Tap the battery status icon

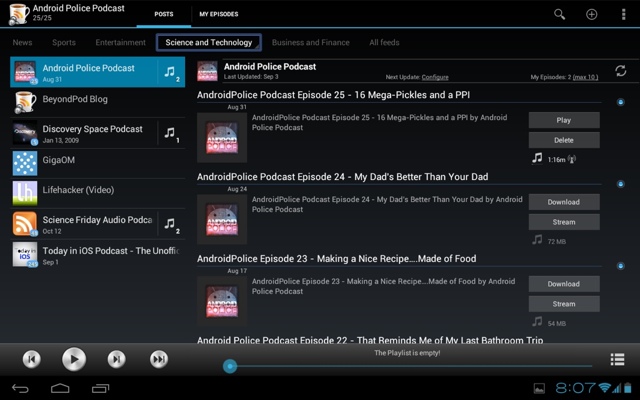628,388
